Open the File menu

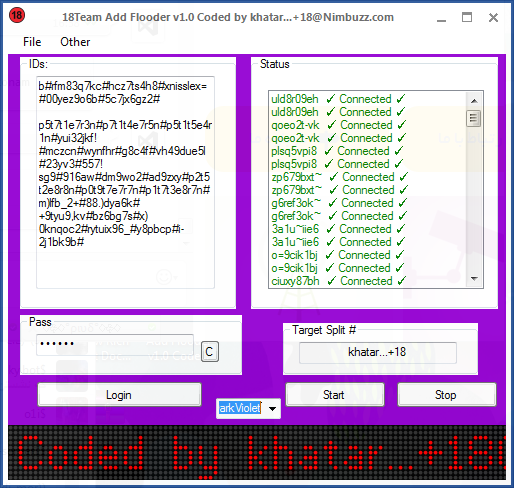(32, 42)
